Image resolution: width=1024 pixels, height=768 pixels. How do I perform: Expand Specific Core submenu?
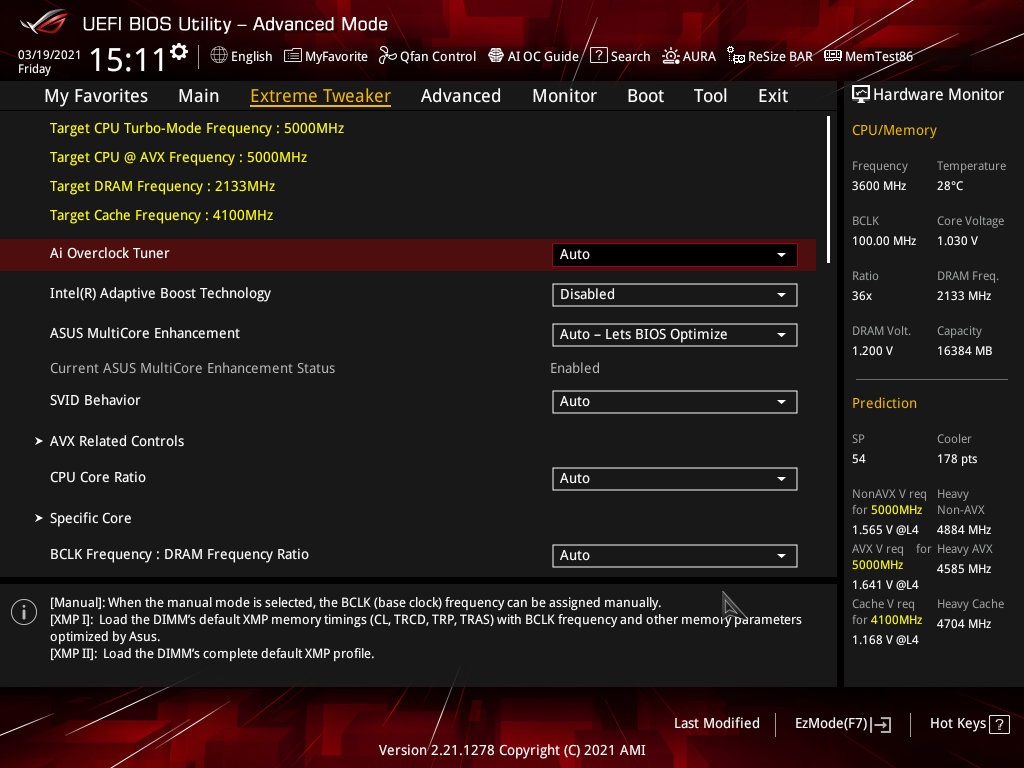(84, 519)
